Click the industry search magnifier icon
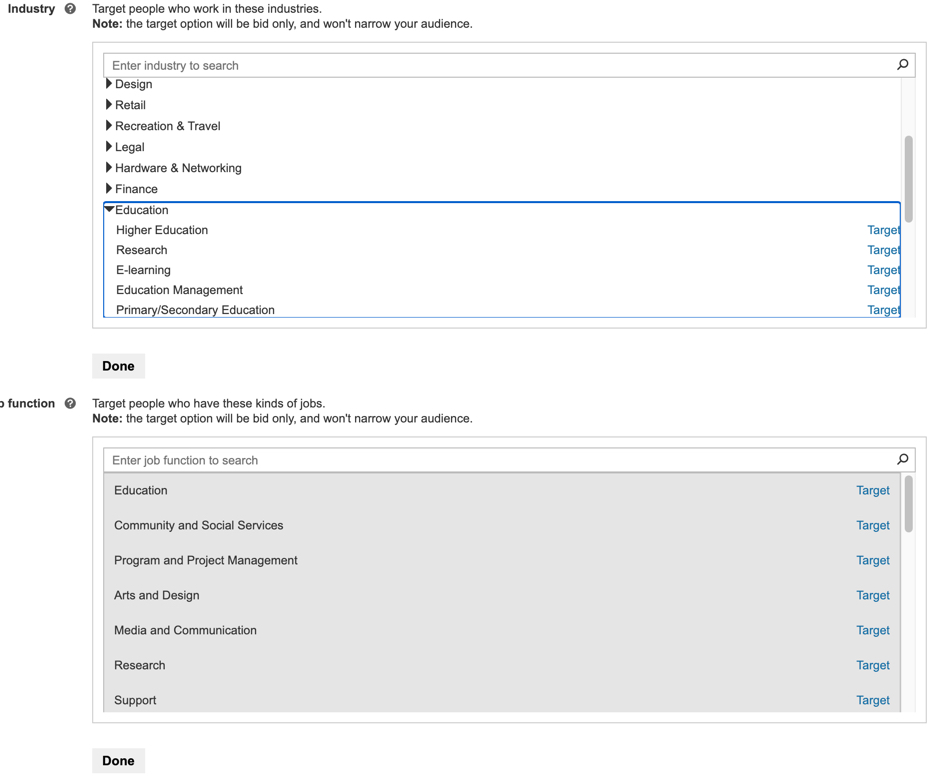Image resolution: width=933 pixels, height=784 pixels. click(x=902, y=65)
